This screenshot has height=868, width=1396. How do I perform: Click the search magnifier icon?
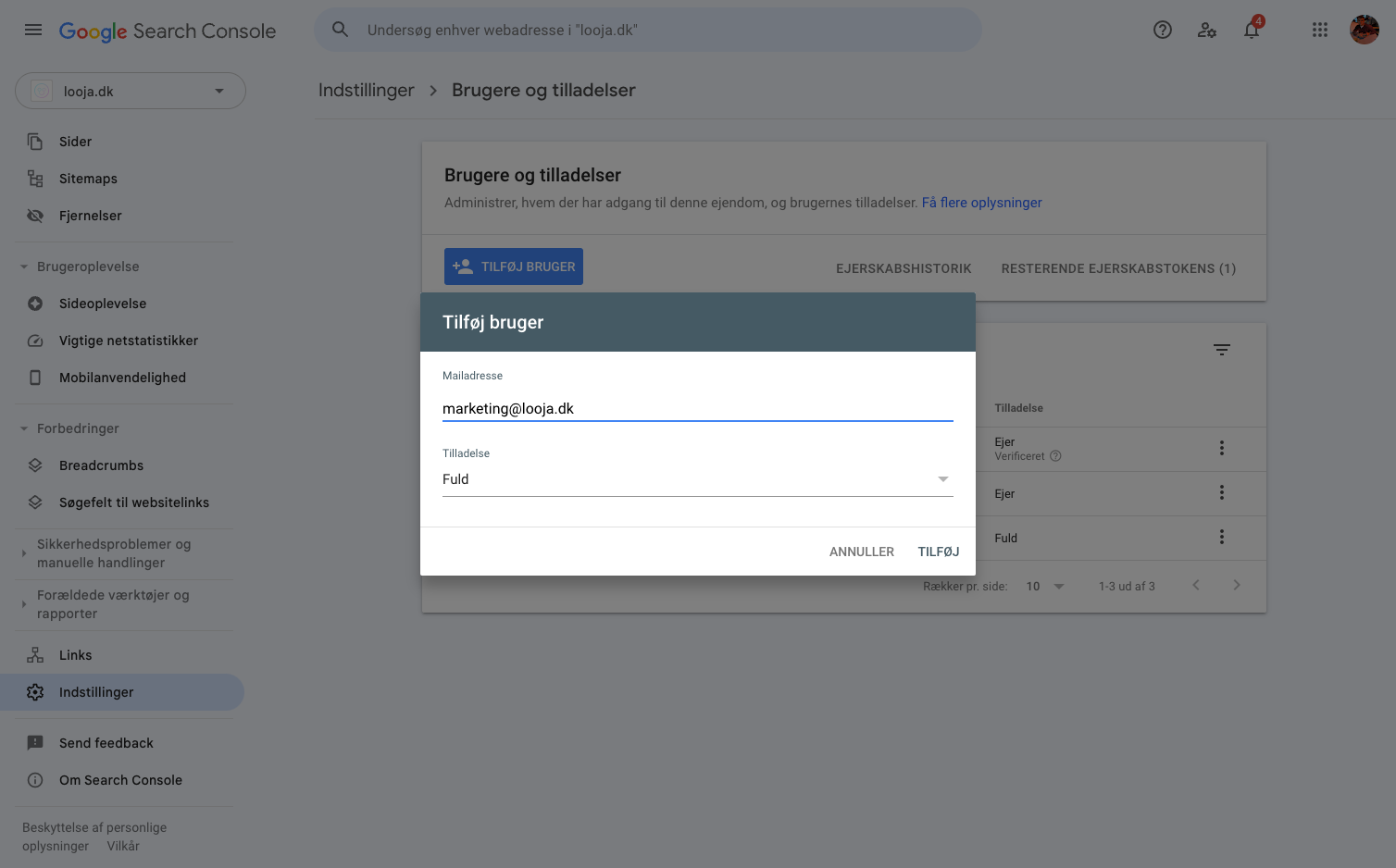click(x=341, y=30)
